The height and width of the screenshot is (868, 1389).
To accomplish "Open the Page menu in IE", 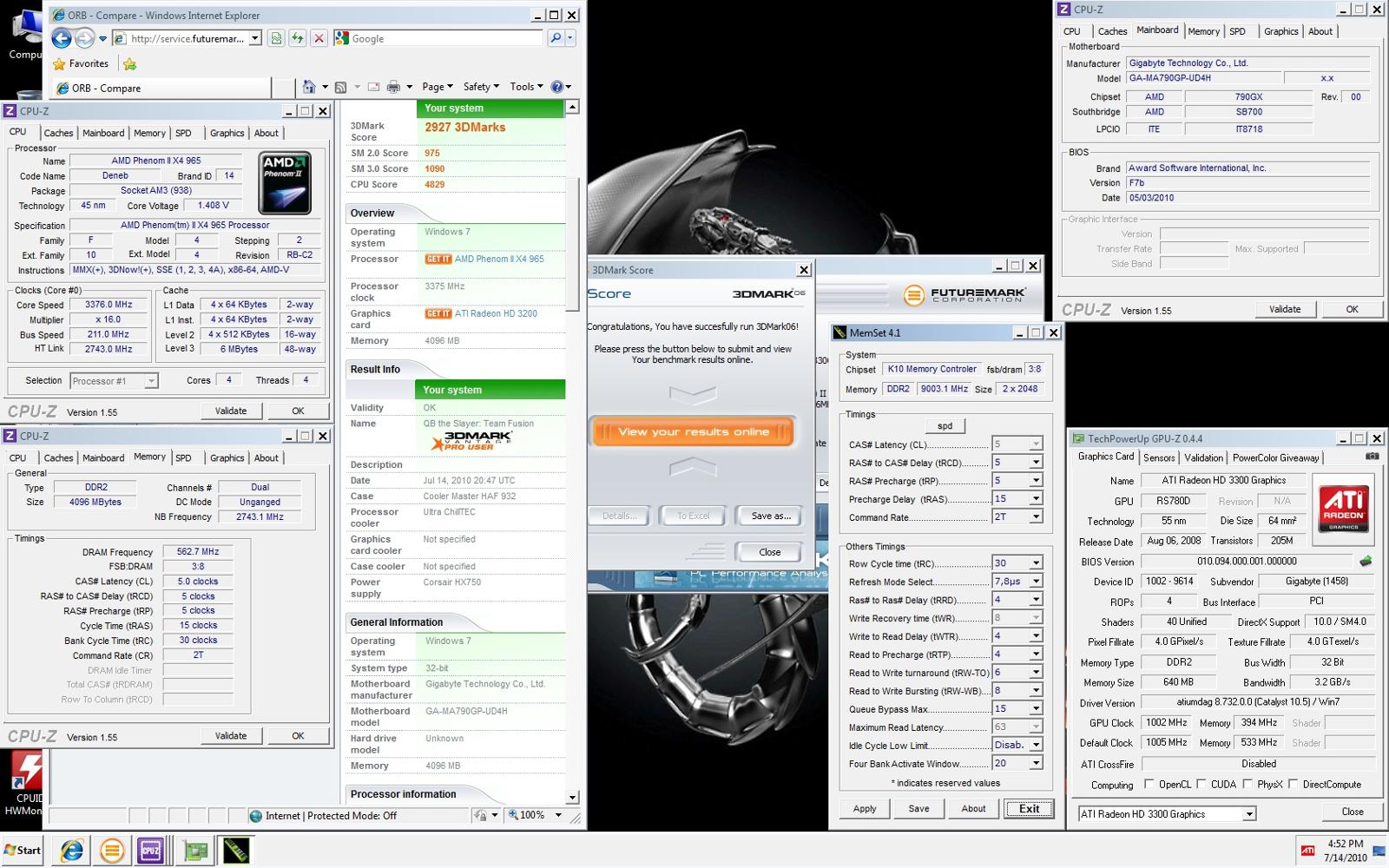I will pyautogui.click(x=438, y=87).
